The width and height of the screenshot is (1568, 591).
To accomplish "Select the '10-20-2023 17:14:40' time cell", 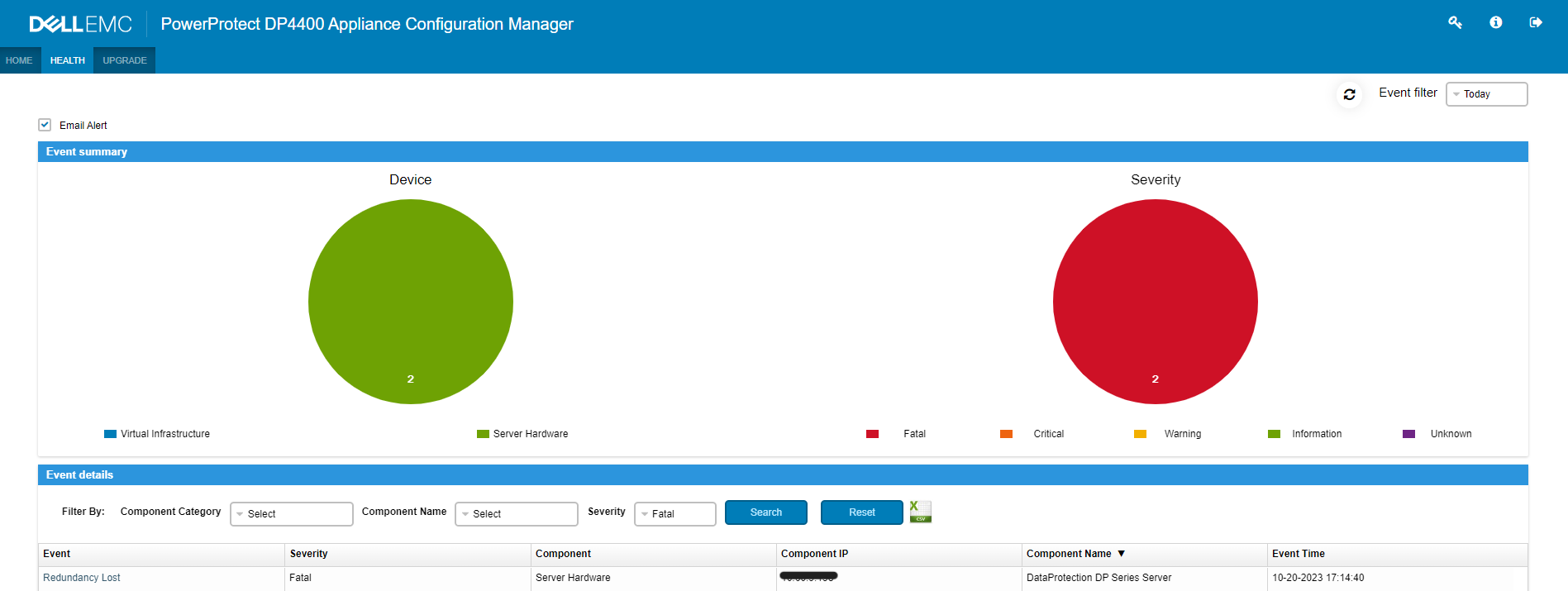I will (1397, 578).
